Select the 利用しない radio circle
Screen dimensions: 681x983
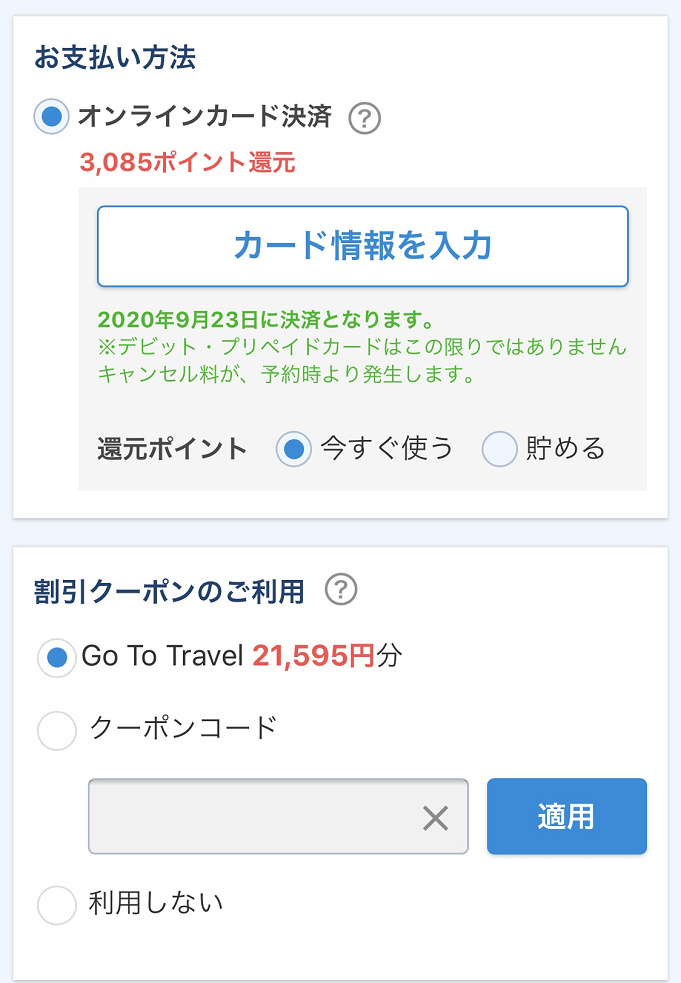tap(57, 905)
